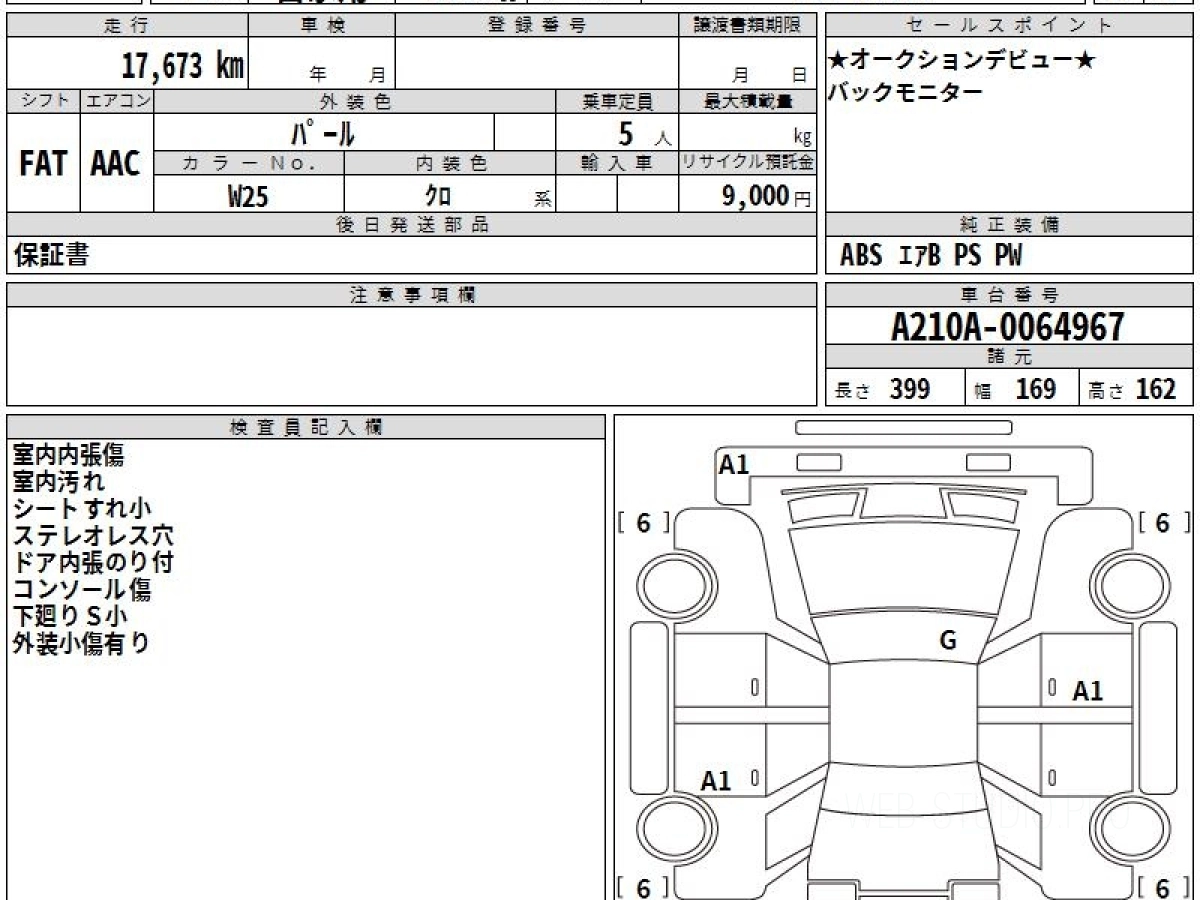Select inspector note 室内汚れ
The height and width of the screenshot is (900, 1200).
[x=59, y=482]
